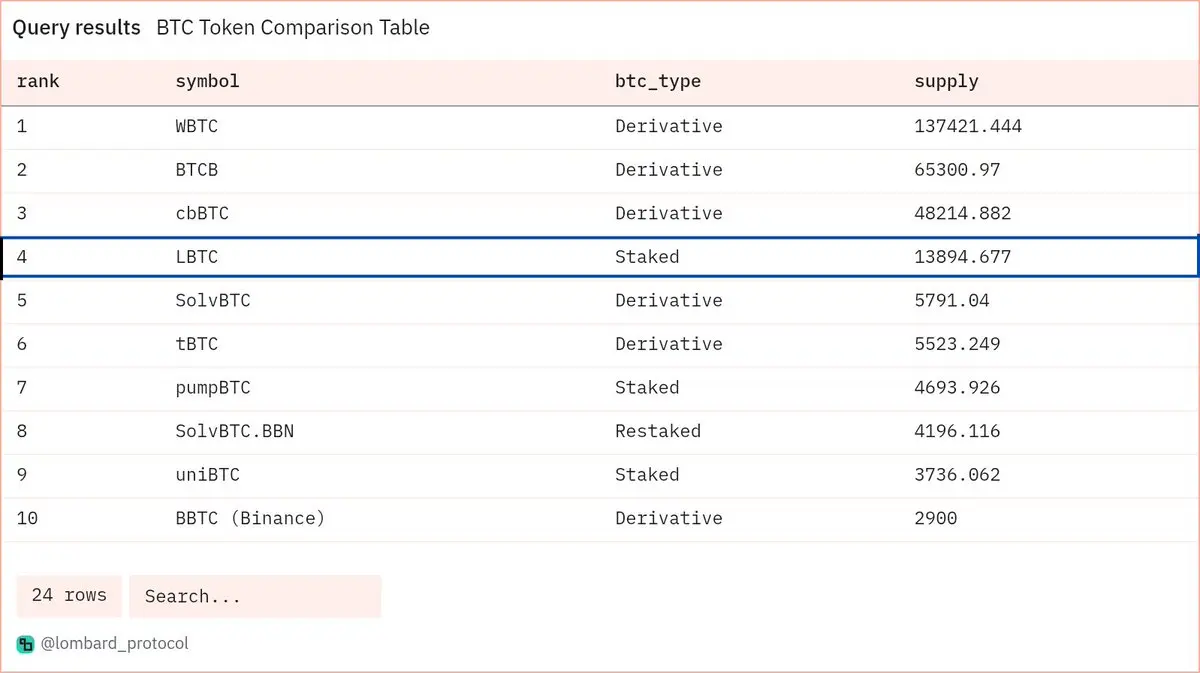Select the Staked type in uniBTC row
Image resolution: width=1200 pixels, height=673 pixels.
coord(646,475)
